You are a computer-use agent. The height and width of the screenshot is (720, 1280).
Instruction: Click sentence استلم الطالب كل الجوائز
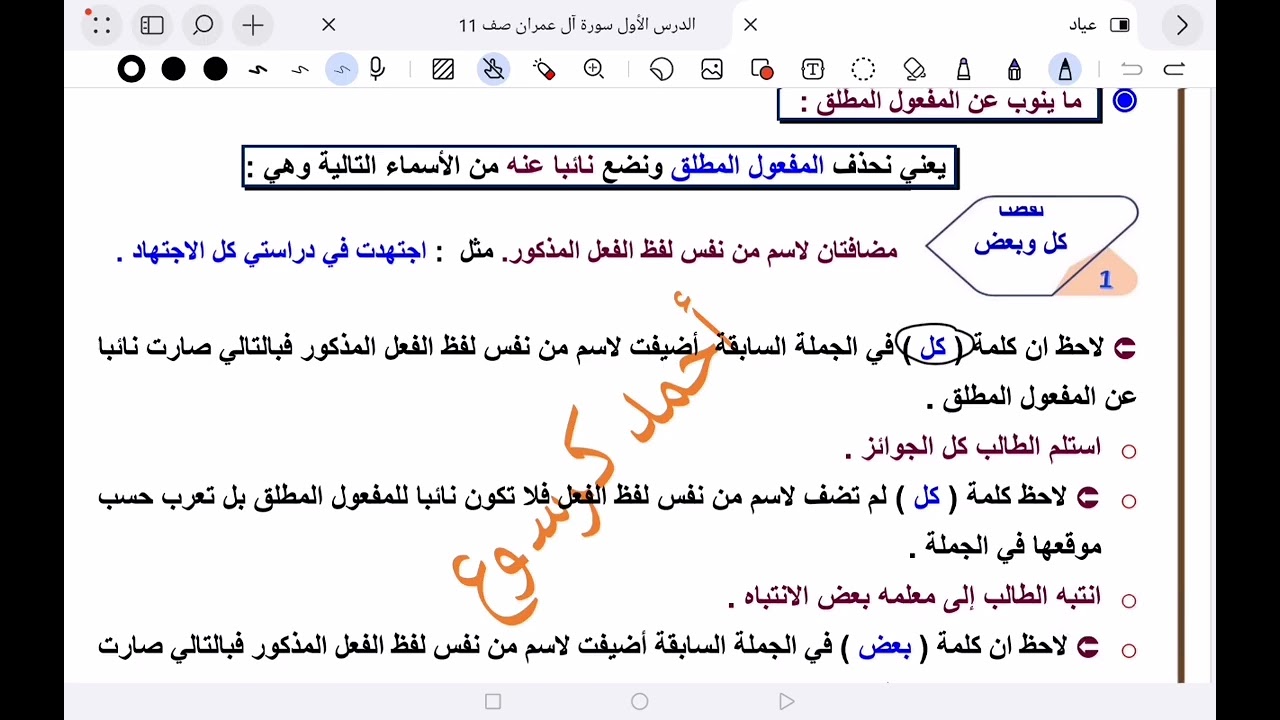pyautogui.click(x=972, y=448)
